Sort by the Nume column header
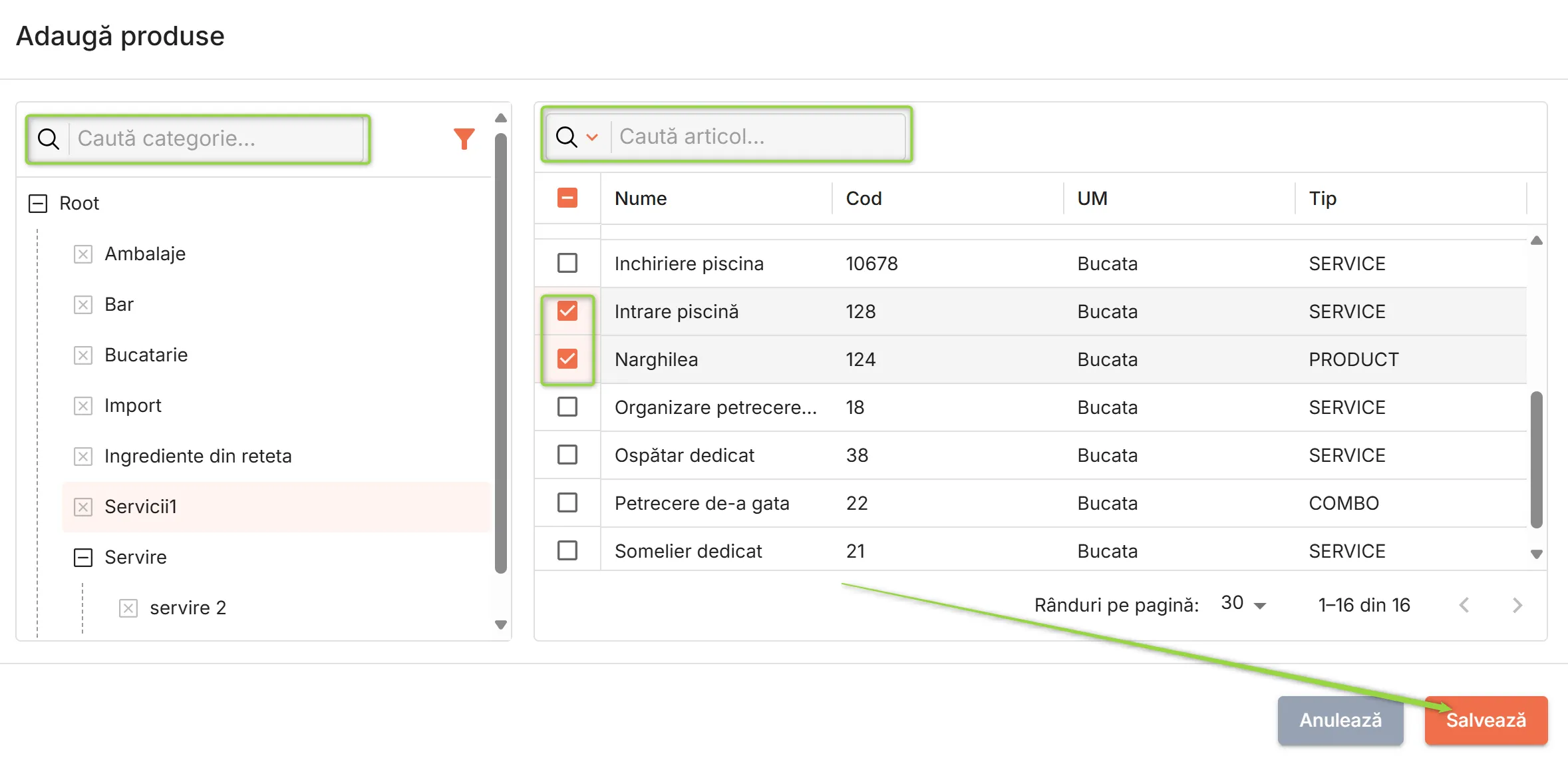 [x=640, y=198]
